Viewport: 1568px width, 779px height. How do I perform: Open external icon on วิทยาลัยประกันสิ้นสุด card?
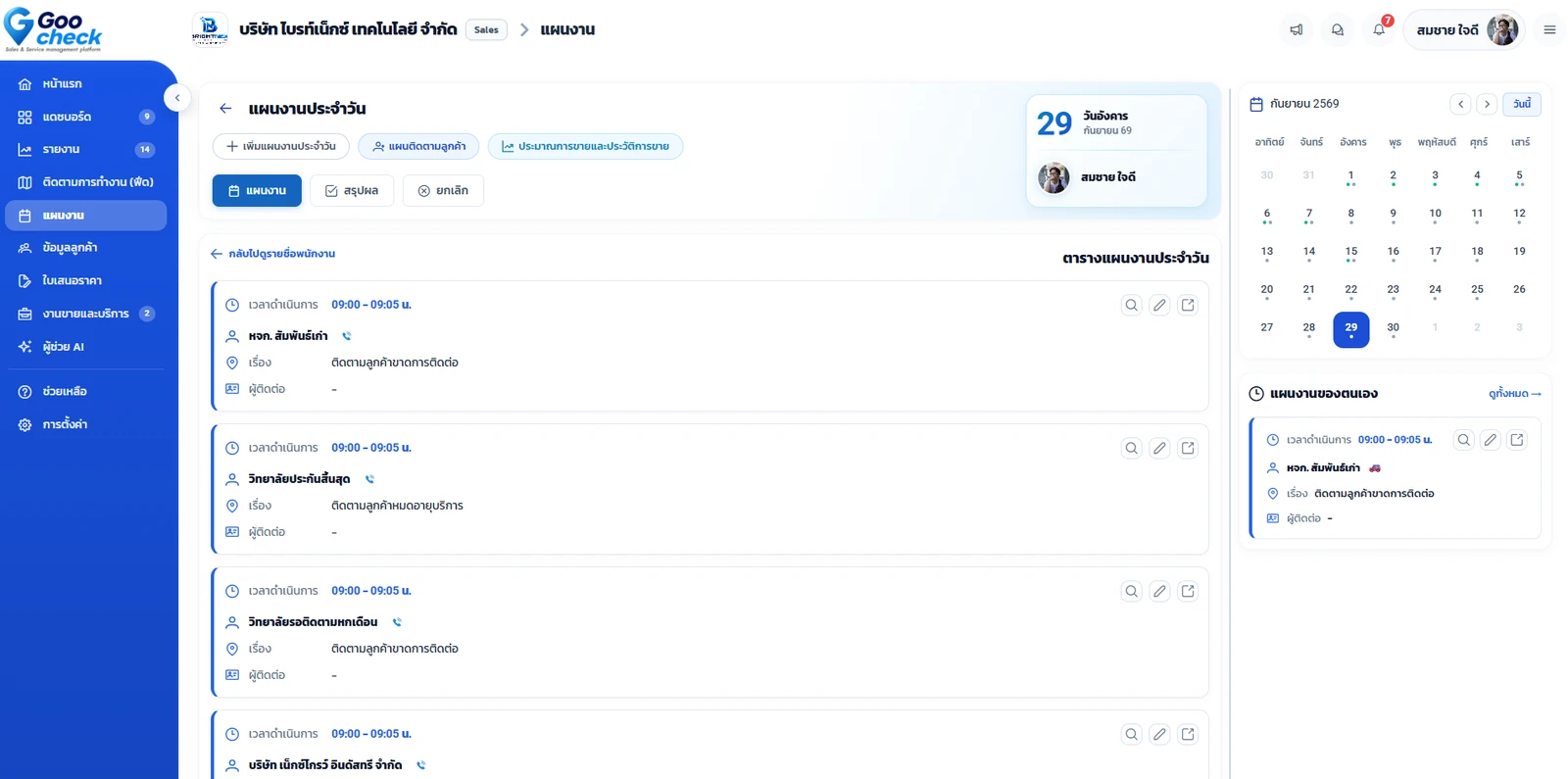[1188, 448]
